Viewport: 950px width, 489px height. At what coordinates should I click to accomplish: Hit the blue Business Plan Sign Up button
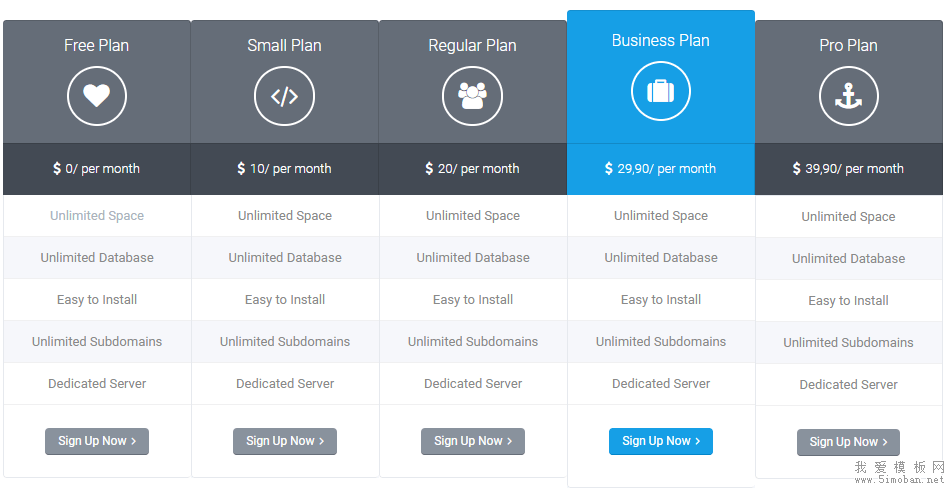[661, 441]
